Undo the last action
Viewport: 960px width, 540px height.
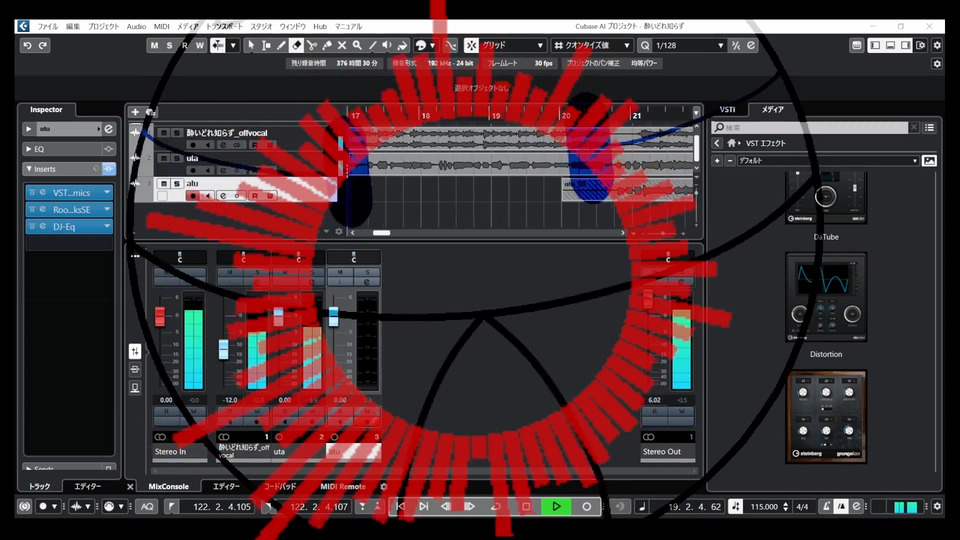click(x=28, y=45)
